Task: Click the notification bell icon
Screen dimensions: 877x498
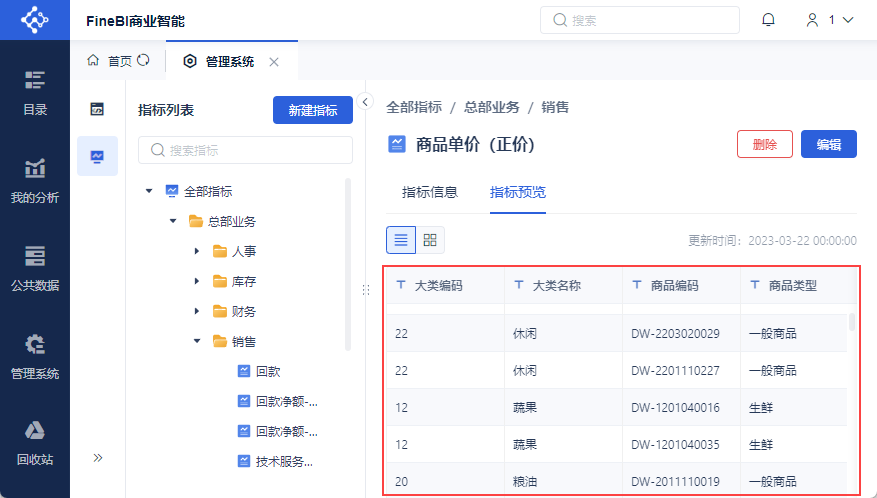Action: (768, 20)
